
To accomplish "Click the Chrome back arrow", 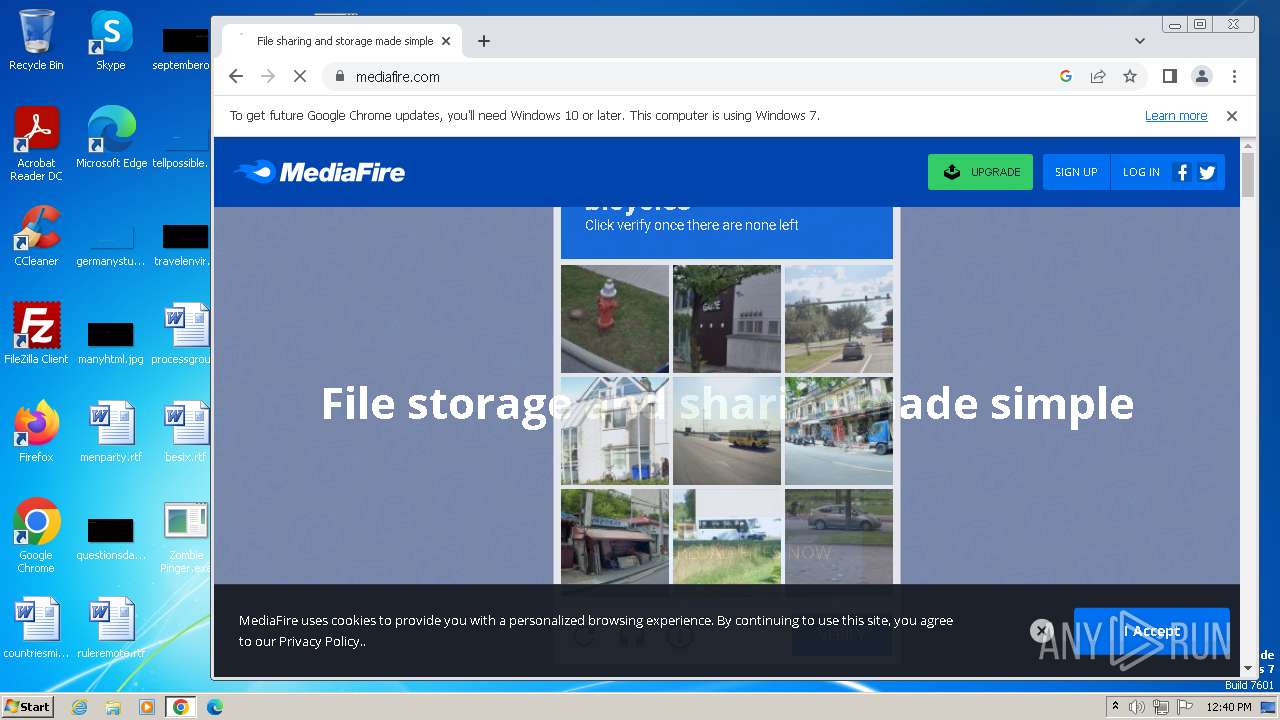I will pos(236,76).
